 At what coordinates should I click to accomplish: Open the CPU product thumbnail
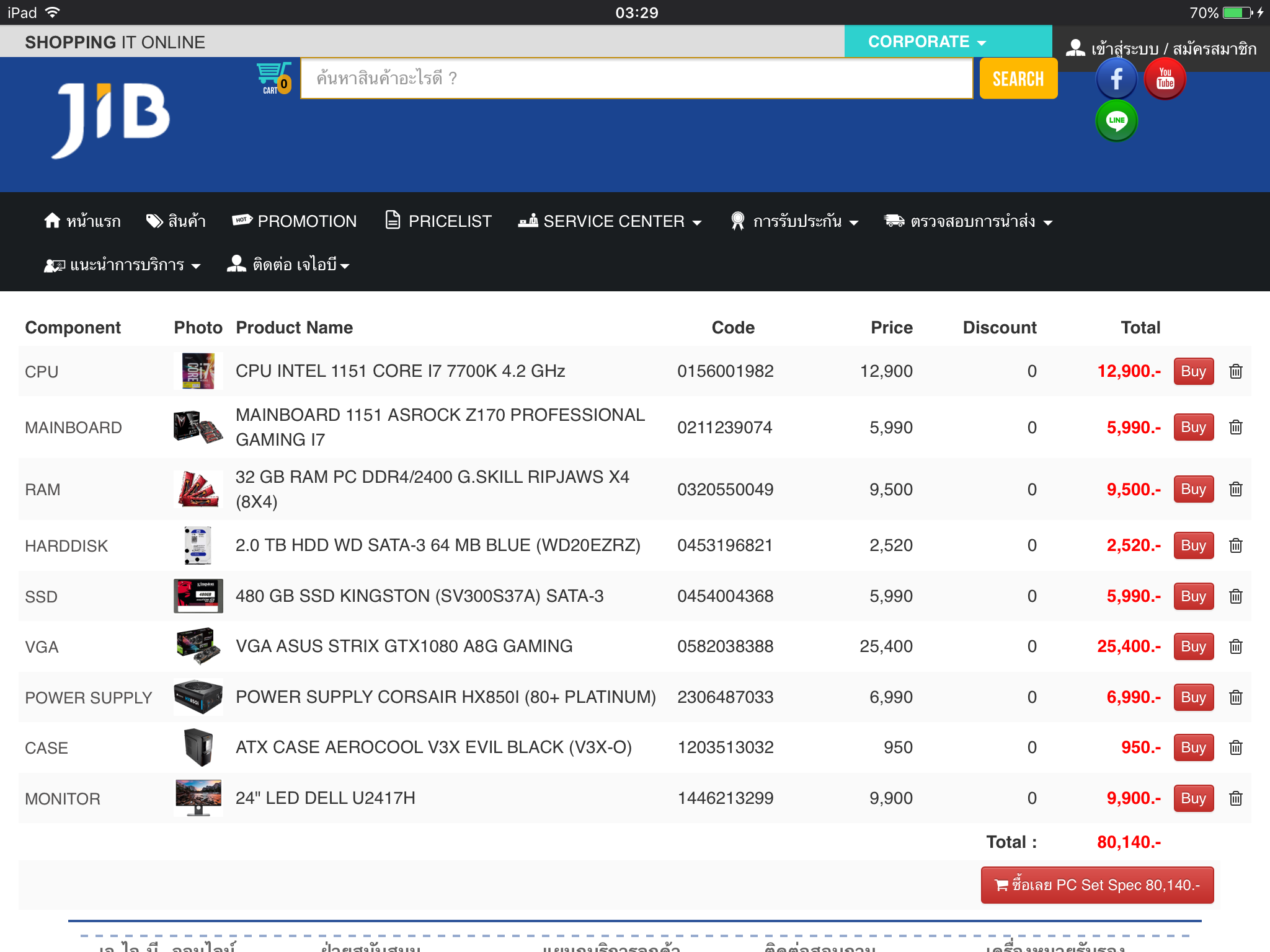198,371
